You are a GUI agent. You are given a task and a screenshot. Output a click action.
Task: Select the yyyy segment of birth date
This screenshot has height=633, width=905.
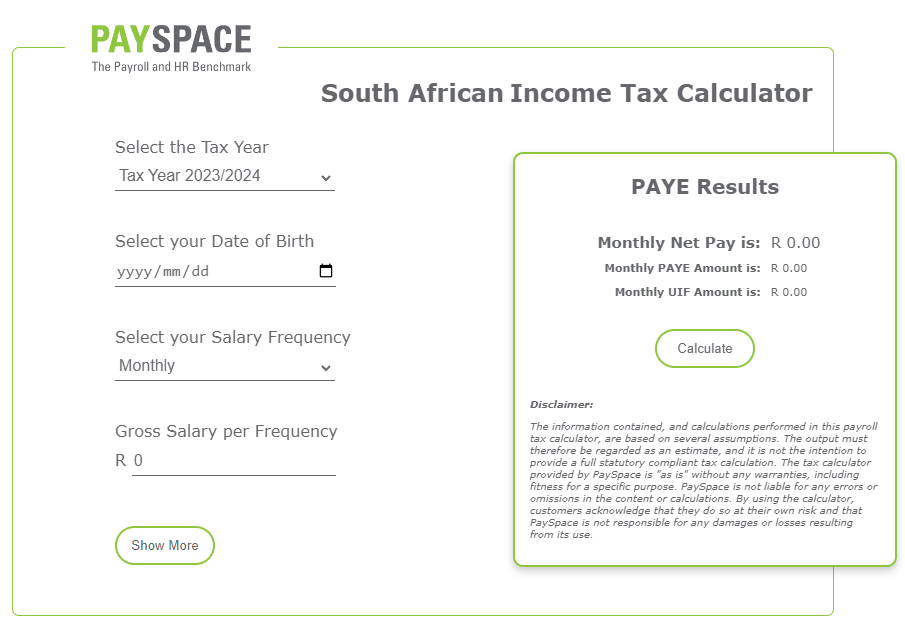coord(134,271)
